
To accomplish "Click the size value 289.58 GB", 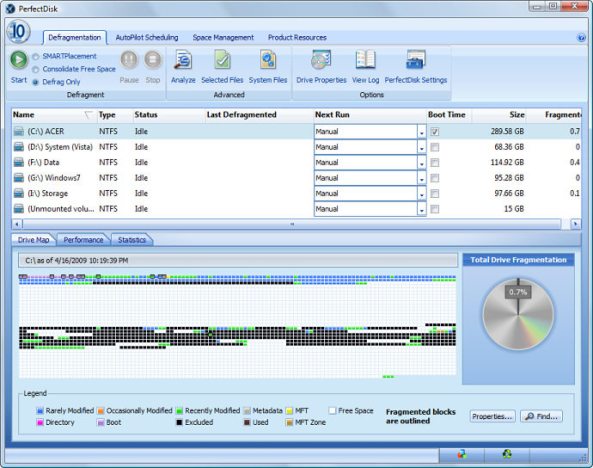I will (507, 131).
